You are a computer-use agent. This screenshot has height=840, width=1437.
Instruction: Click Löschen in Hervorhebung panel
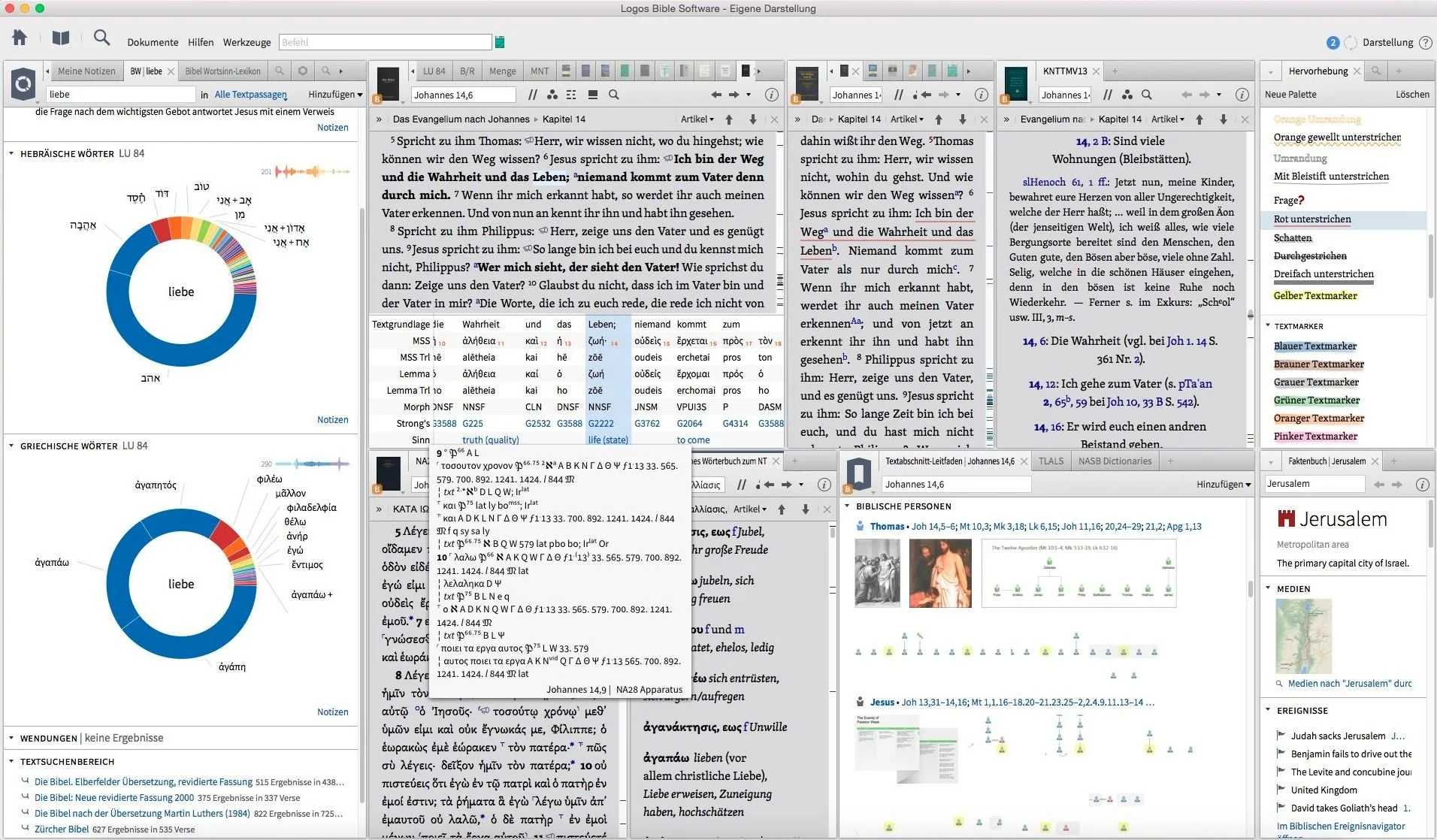pos(1412,95)
